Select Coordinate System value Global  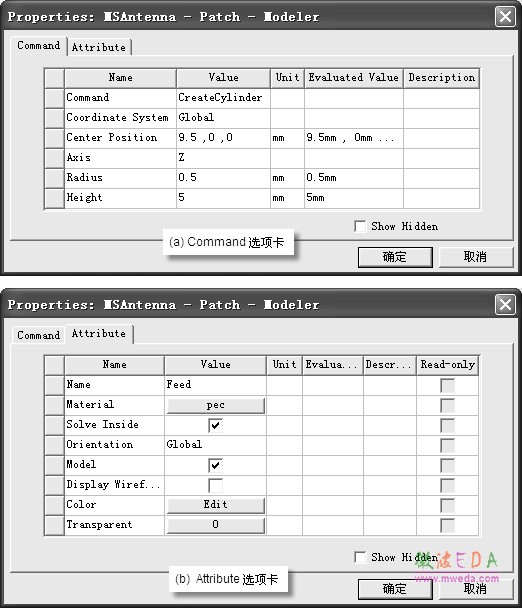pos(223,117)
